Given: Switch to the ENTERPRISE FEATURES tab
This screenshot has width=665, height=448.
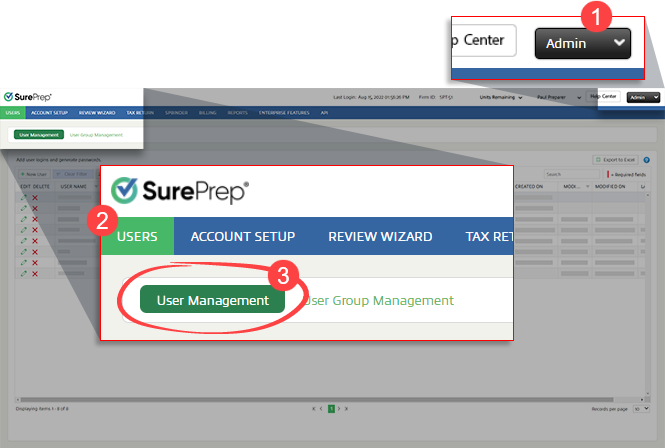Looking at the screenshot, I should pyautogui.click(x=284, y=113).
